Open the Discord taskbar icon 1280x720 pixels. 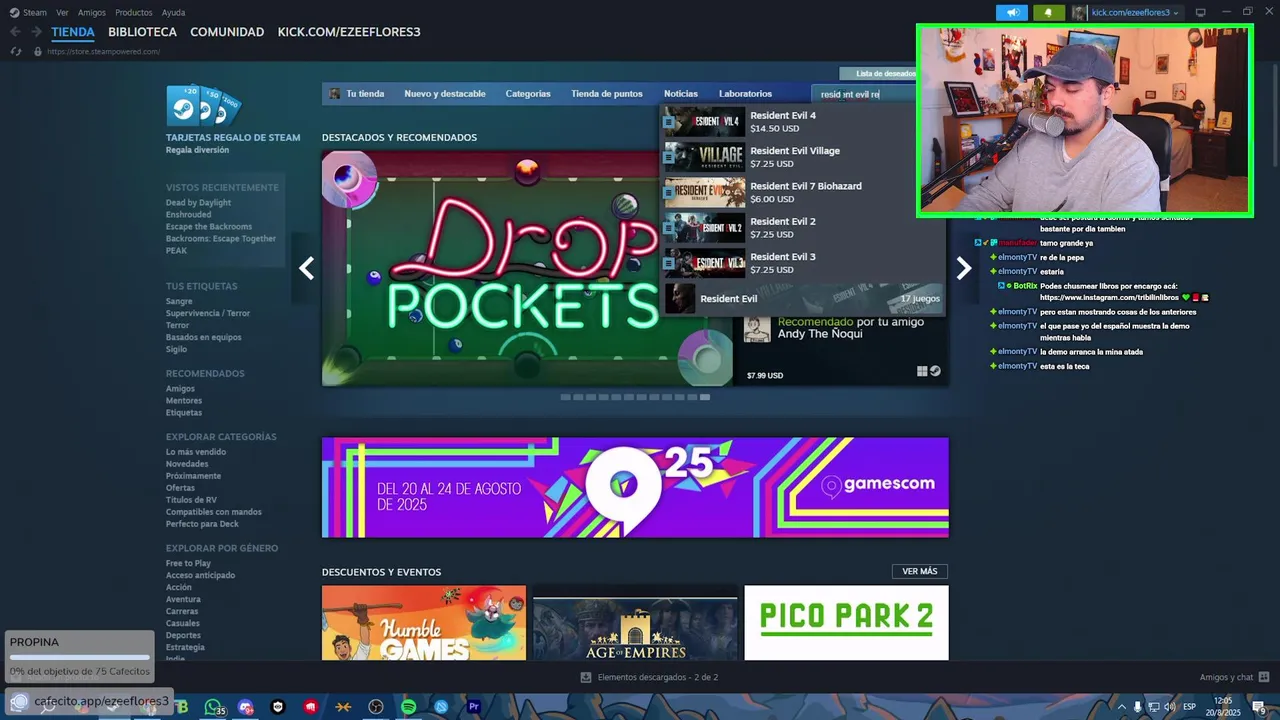pyautogui.click(x=246, y=707)
